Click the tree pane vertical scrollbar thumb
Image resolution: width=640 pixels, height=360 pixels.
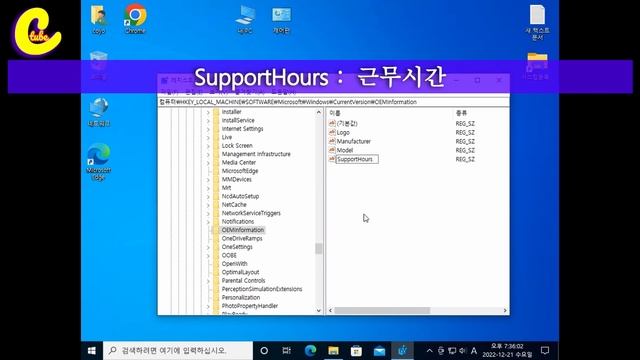tap(319, 249)
